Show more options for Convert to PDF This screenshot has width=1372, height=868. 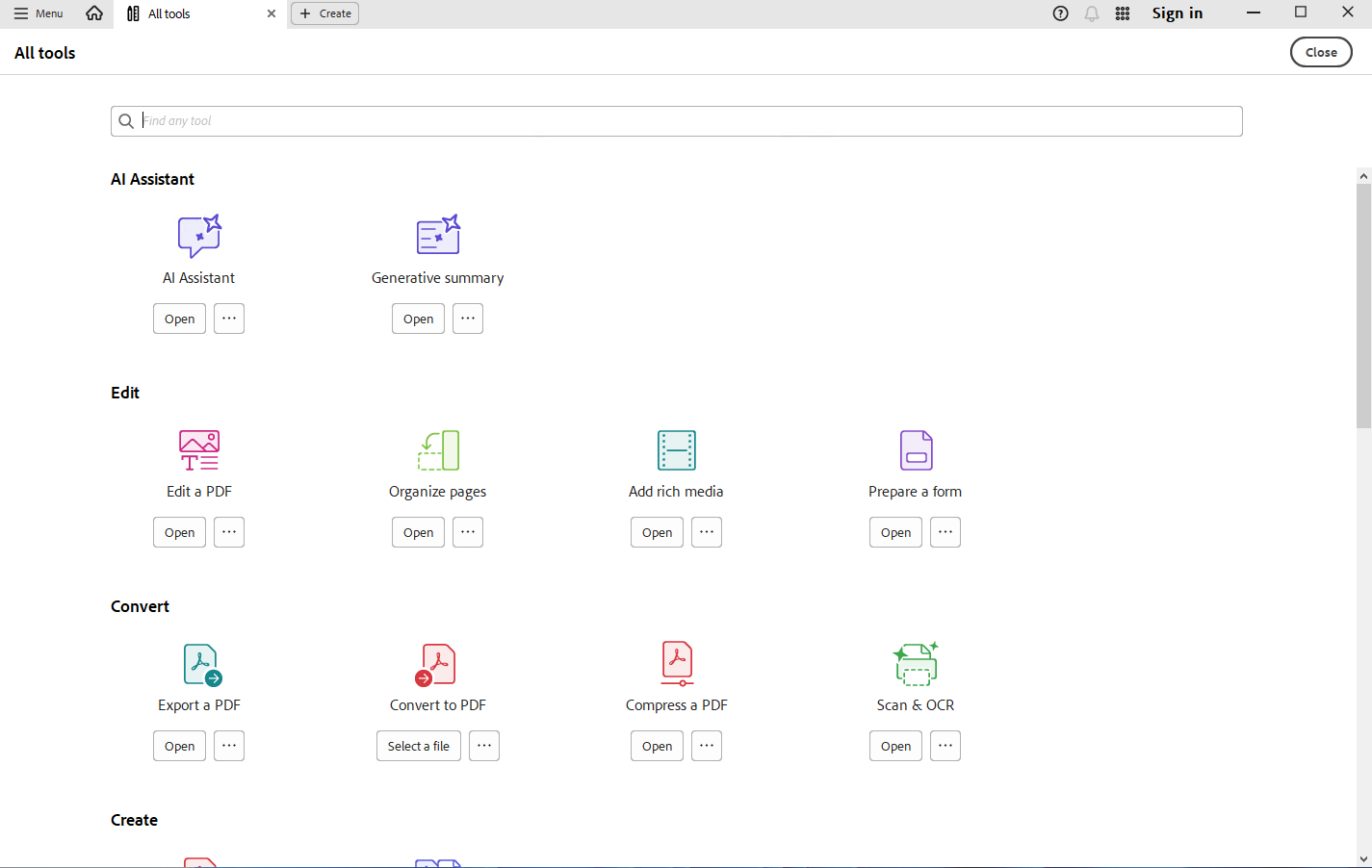[484, 746]
